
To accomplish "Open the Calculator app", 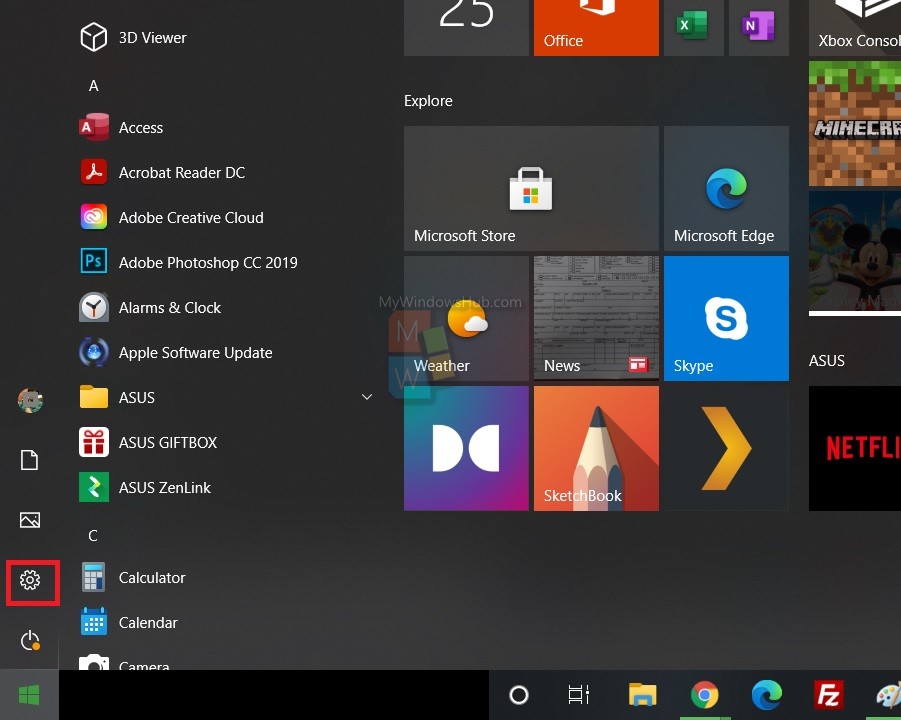I will pyautogui.click(x=227, y=577).
